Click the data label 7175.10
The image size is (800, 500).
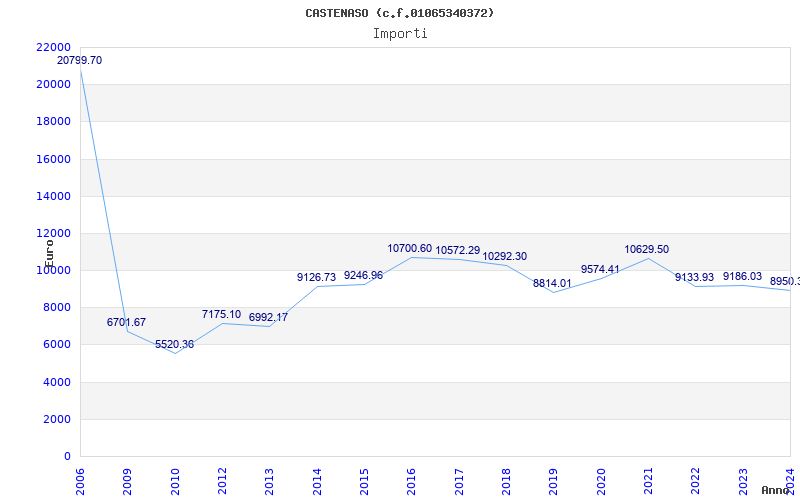[221, 314]
